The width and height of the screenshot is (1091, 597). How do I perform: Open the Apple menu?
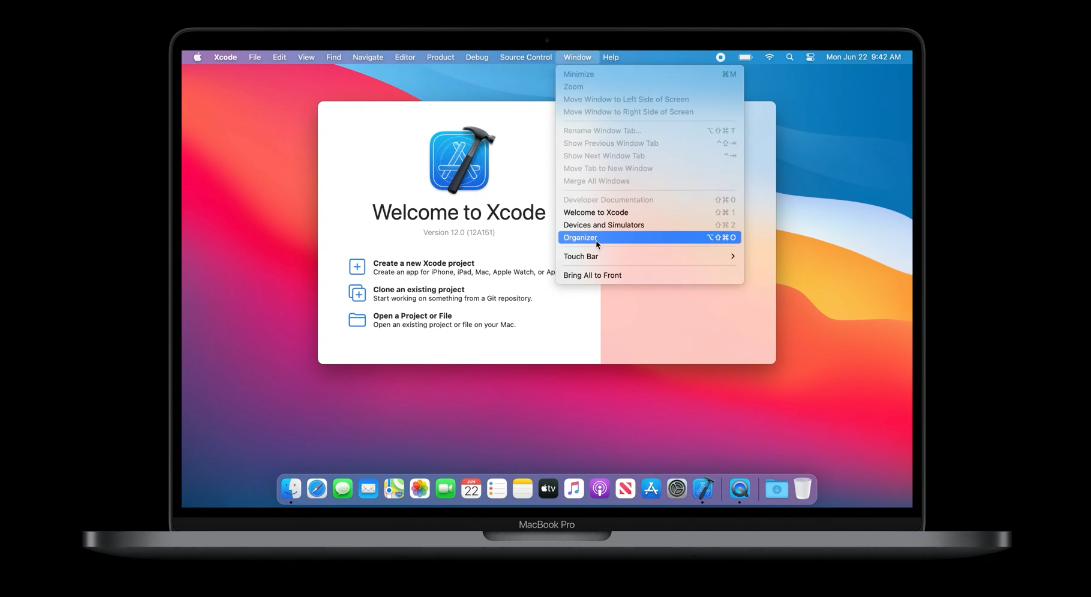(x=198, y=57)
